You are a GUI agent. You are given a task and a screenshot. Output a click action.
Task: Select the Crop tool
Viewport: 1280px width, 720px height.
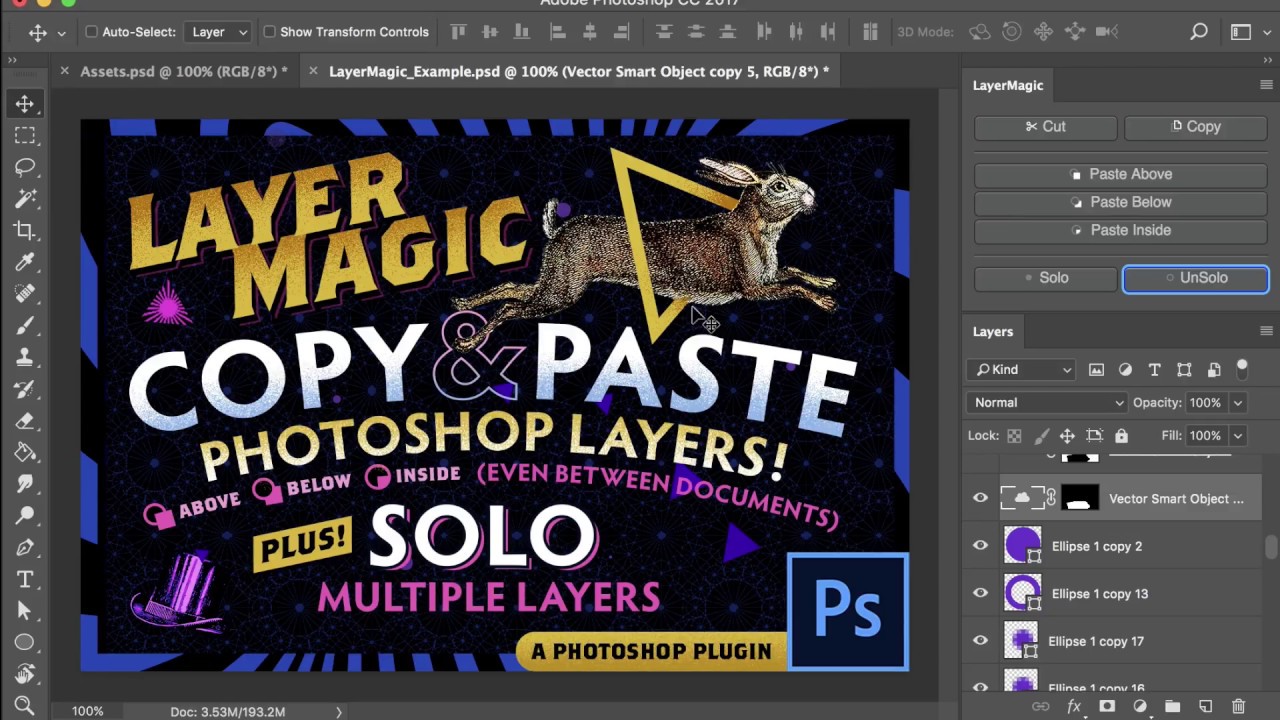tap(25, 231)
